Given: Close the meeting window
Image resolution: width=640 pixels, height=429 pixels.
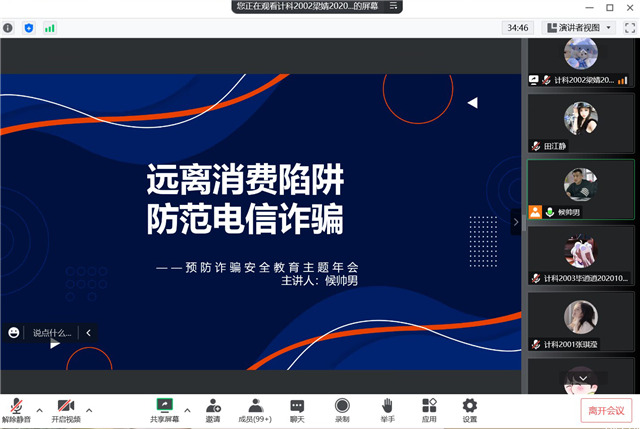Looking at the screenshot, I should point(630,7).
